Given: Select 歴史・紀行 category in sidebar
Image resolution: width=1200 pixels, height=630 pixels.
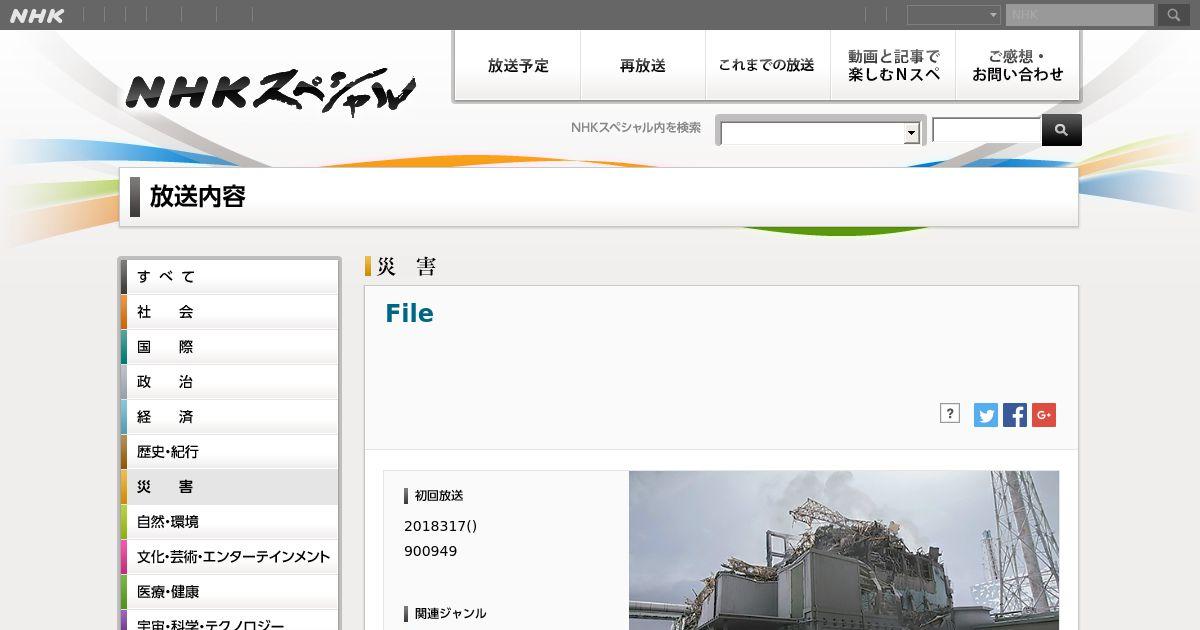Looking at the screenshot, I should 230,452.
